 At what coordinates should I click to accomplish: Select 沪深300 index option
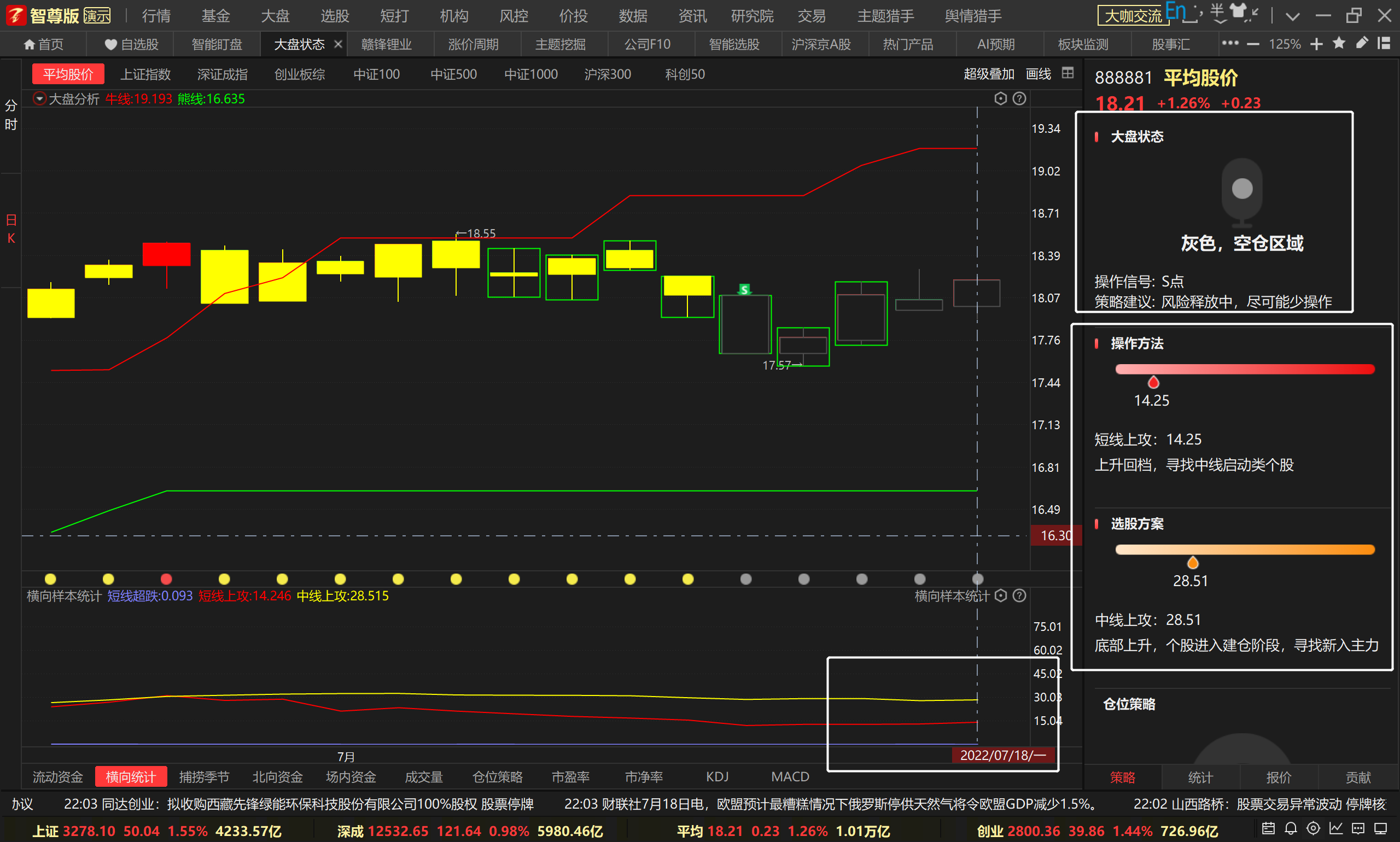tap(608, 74)
